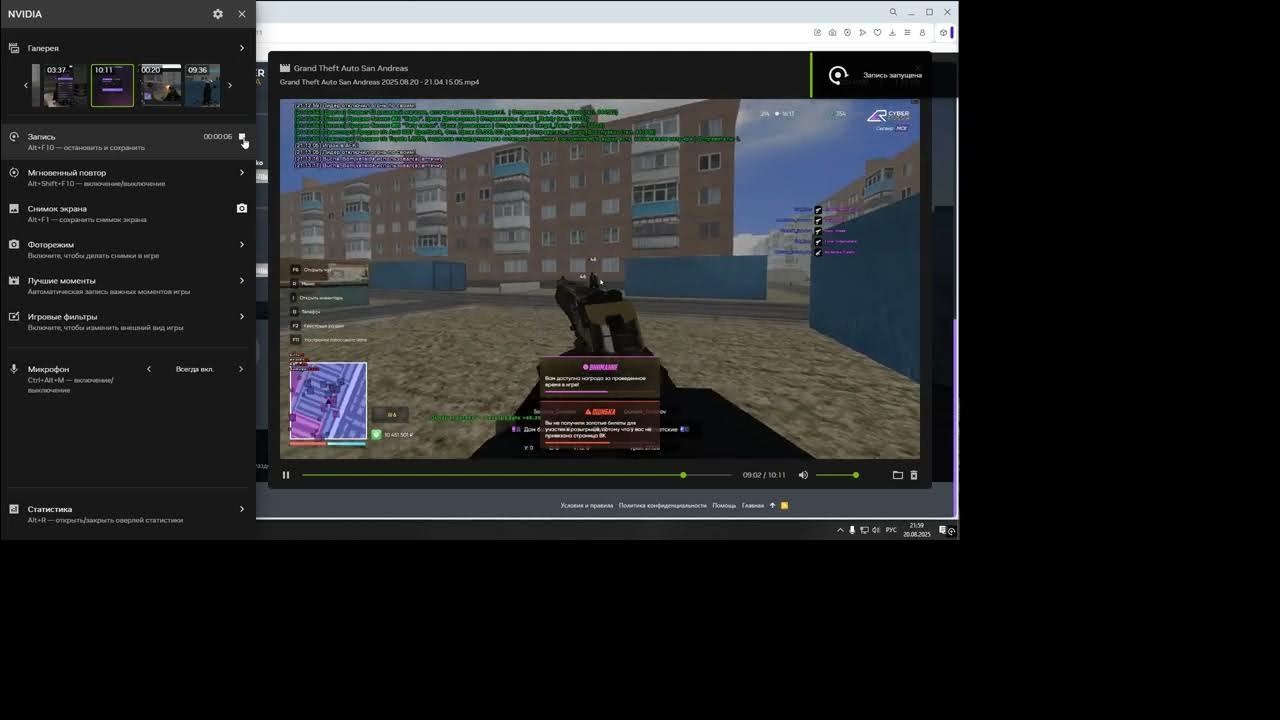Open gallery thumbnail labeled 00:20

point(160,86)
